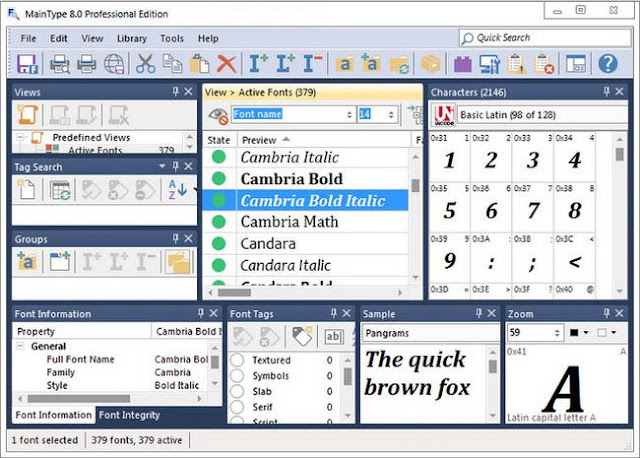The height and width of the screenshot is (458, 640).
Task: Click the Uninstall font (I-) icon
Action: click(x=313, y=64)
